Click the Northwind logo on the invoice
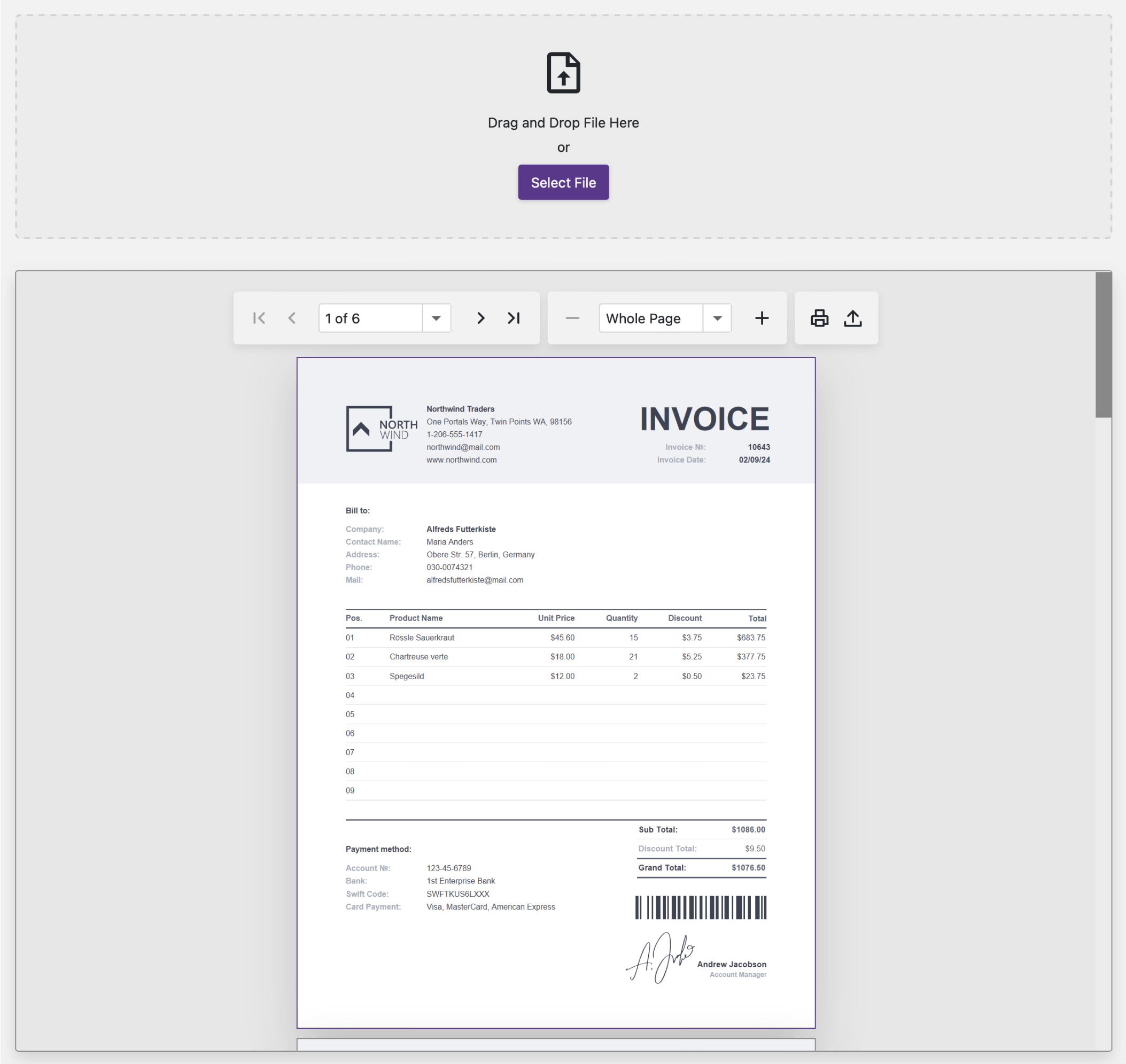This screenshot has height=1064, width=1126. tap(369, 429)
